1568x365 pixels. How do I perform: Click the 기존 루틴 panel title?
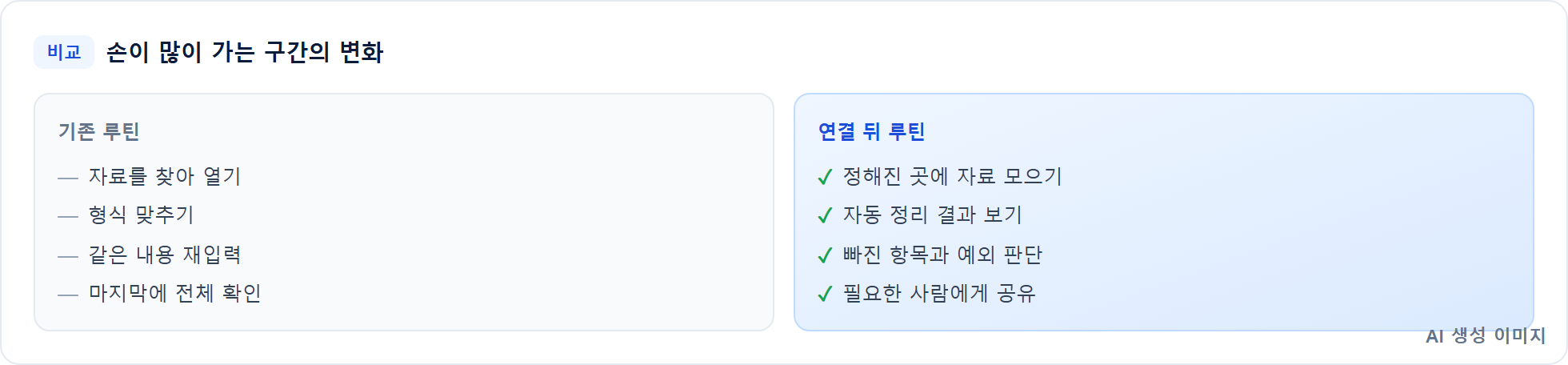99,131
